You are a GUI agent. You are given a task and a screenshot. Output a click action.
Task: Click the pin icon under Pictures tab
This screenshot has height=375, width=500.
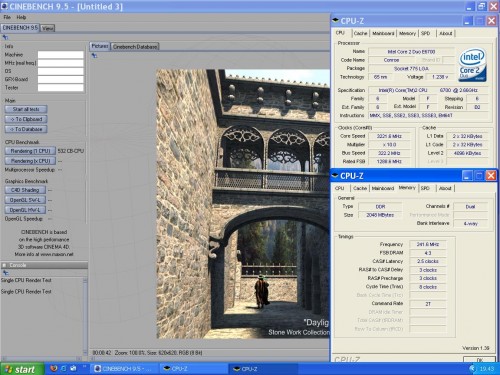coord(94,55)
